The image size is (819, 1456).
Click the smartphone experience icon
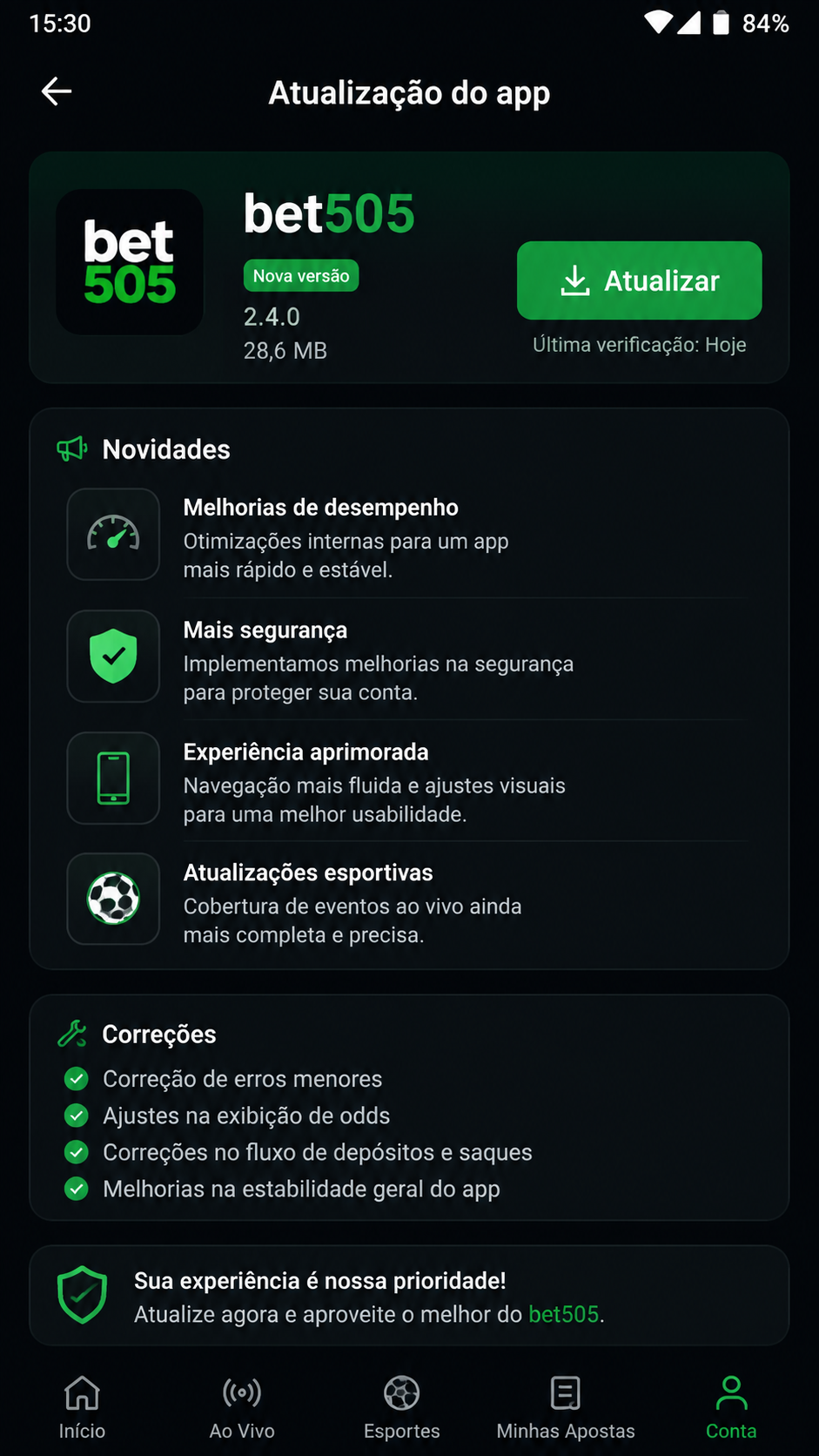pyautogui.click(x=113, y=778)
